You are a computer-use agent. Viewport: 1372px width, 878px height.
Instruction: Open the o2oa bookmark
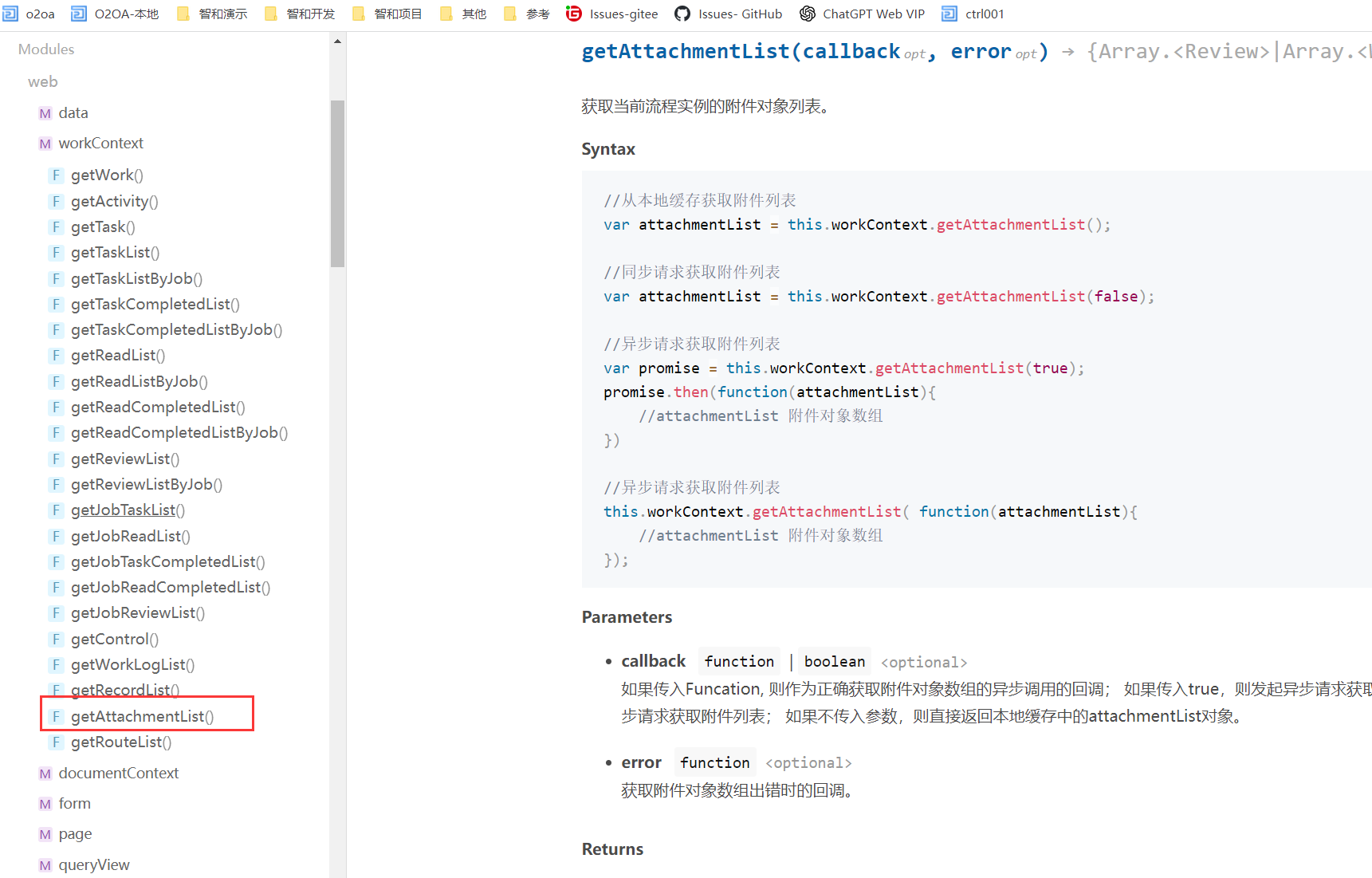coord(29,14)
